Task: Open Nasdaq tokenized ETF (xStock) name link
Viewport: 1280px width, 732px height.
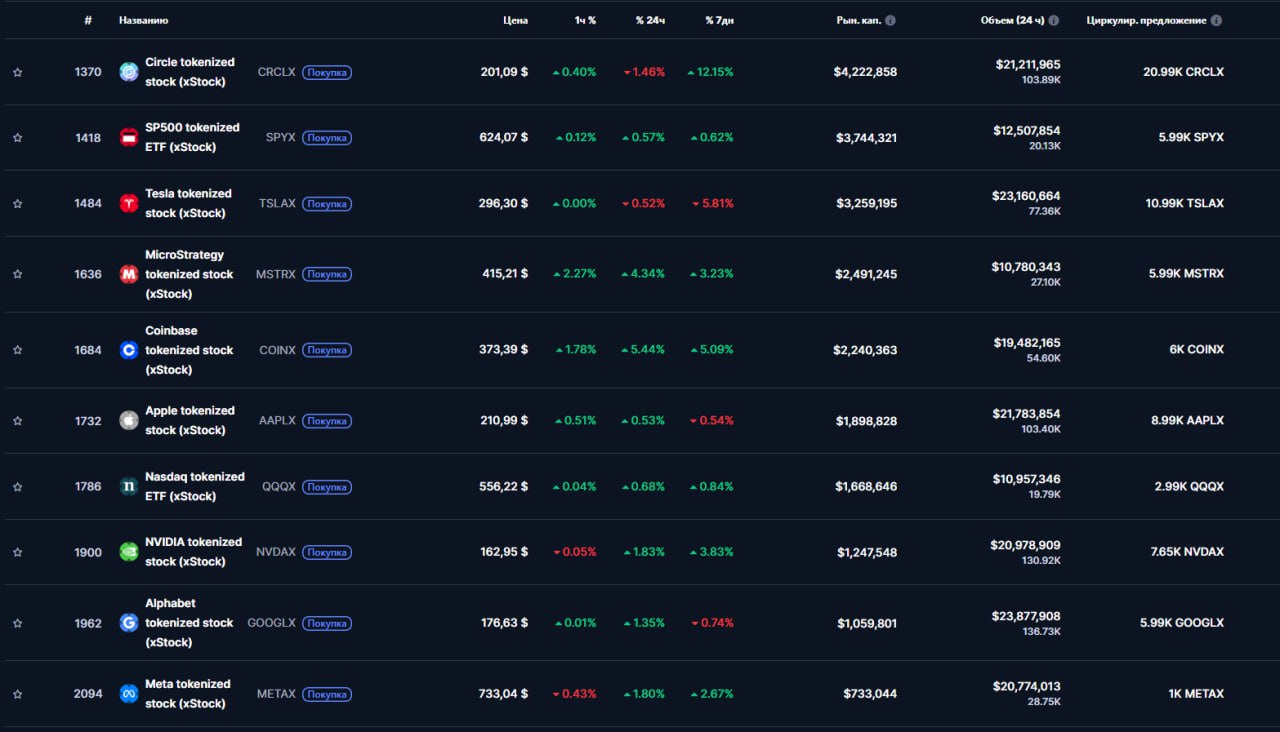Action: pyautogui.click(x=195, y=486)
